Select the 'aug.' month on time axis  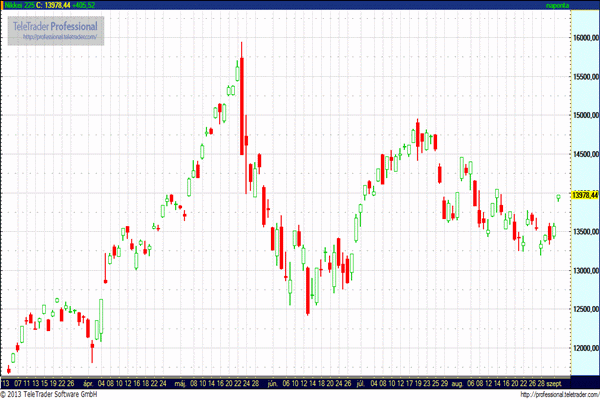(455, 382)
